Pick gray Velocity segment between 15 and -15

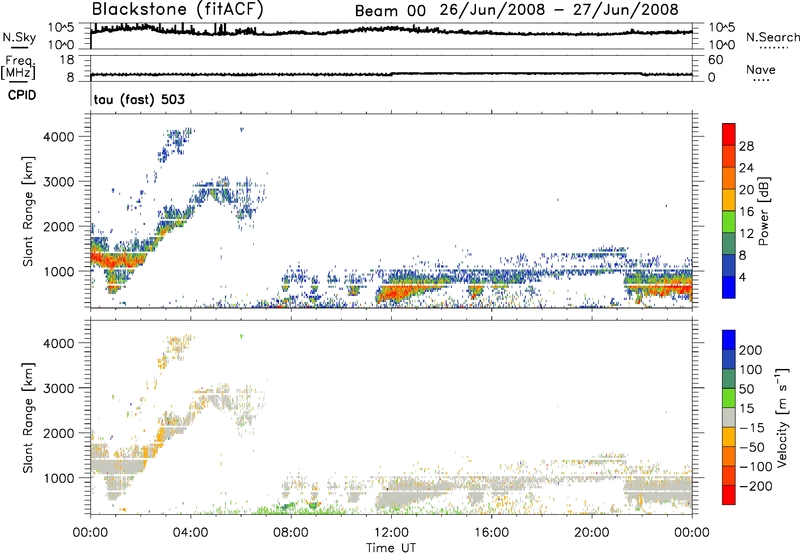729,418
